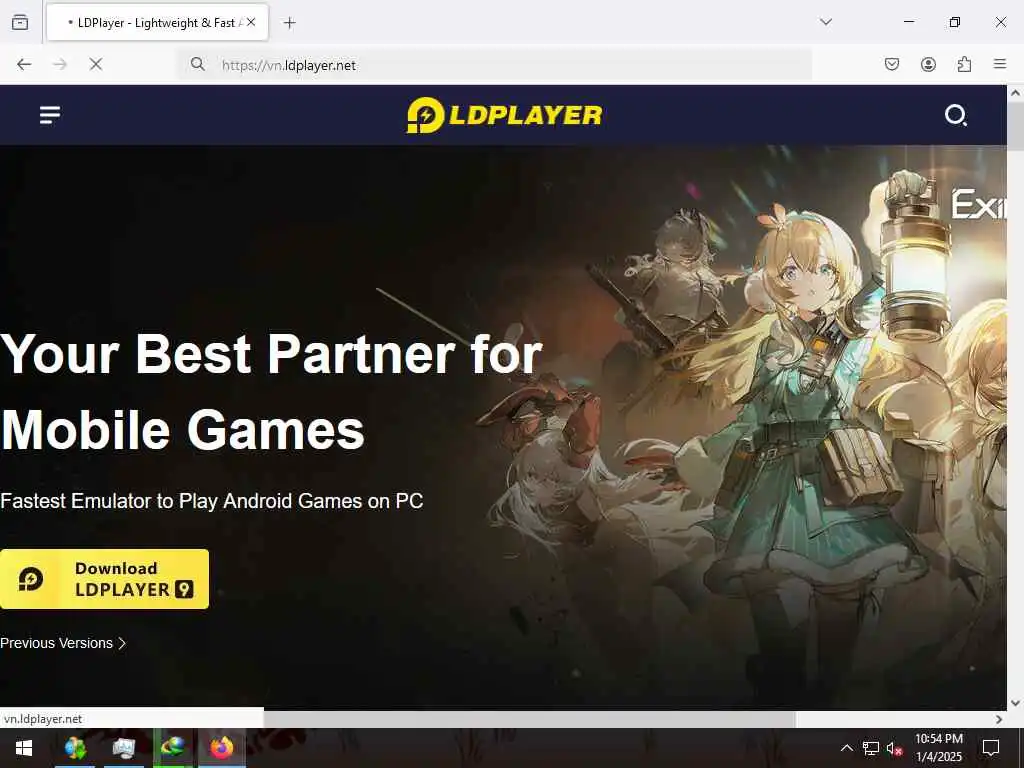This screenshot has width=1024, height=768.
Task: Click the LDPlayer logo in the header
Action: (504, 115)
